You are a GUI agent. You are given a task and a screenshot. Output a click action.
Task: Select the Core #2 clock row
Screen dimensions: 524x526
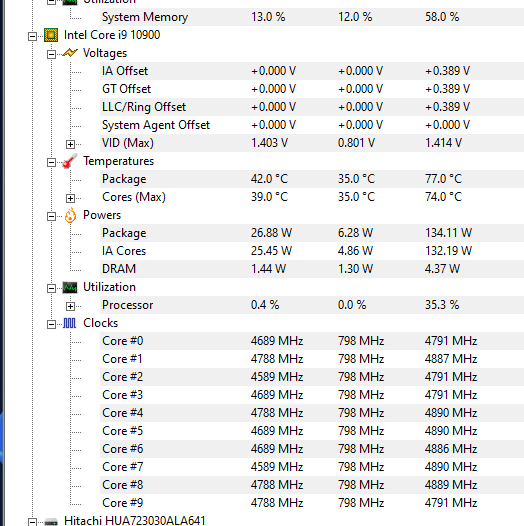point(312,377)
